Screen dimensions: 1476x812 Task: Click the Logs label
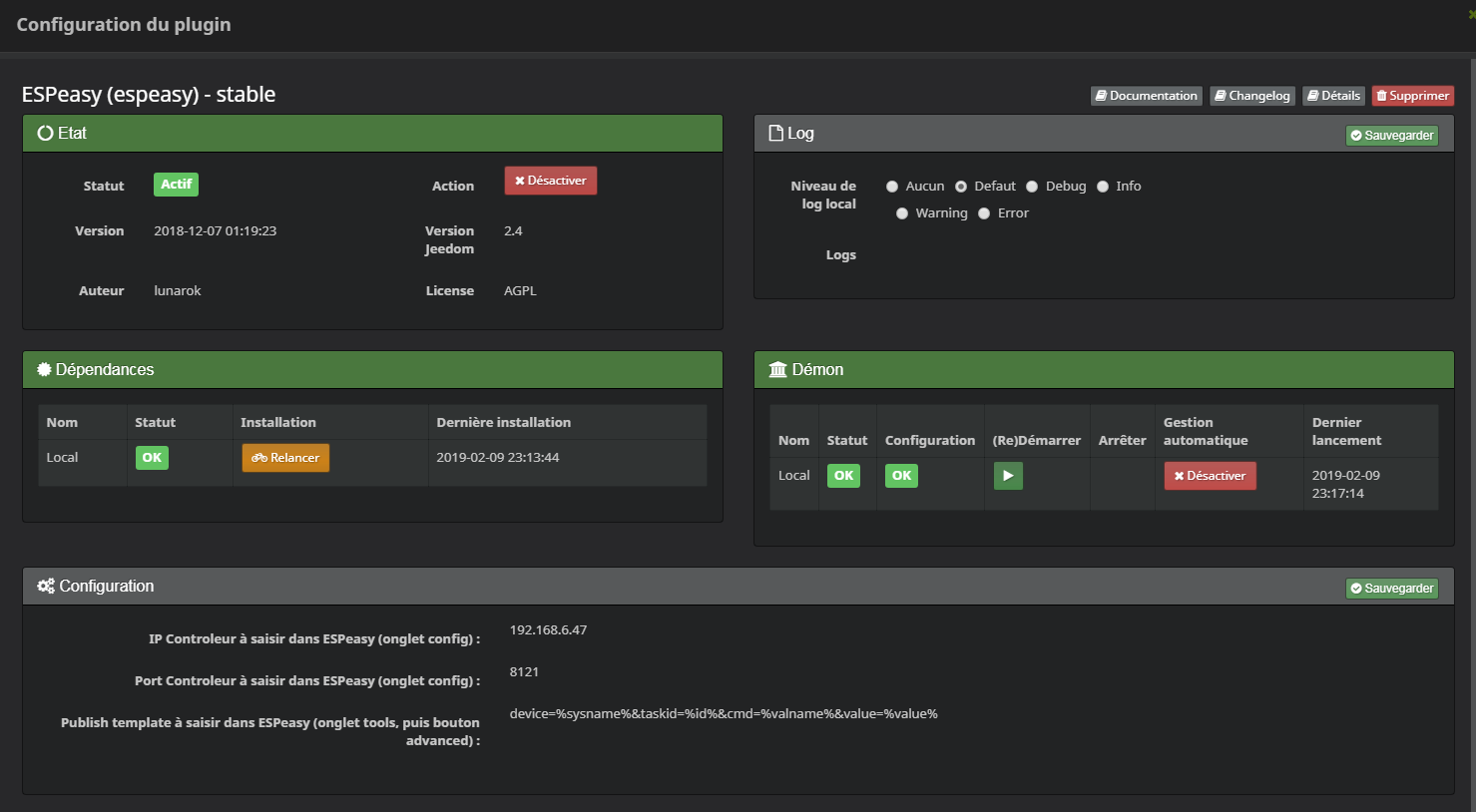841,255
